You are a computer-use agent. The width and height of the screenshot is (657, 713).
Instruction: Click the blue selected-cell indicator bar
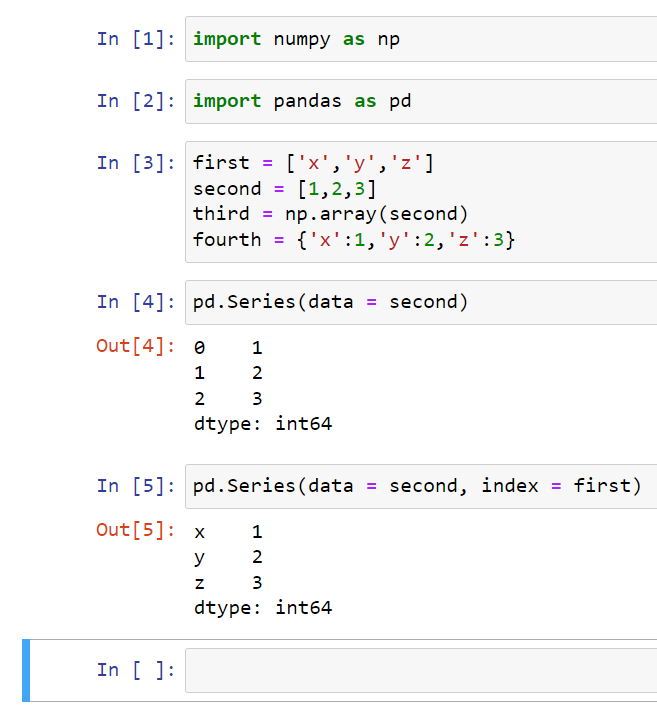pyautogui.click(x=26, y=670)
